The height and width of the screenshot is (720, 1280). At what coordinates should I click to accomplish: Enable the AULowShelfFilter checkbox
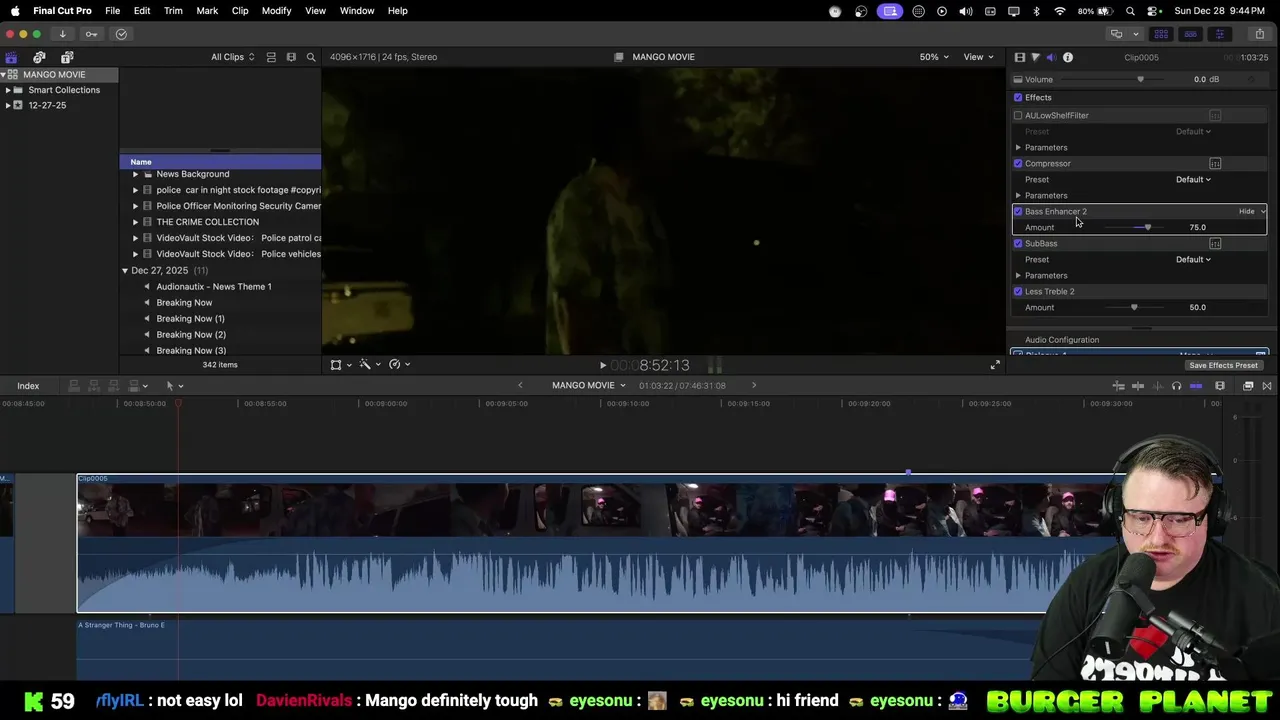1018,115
